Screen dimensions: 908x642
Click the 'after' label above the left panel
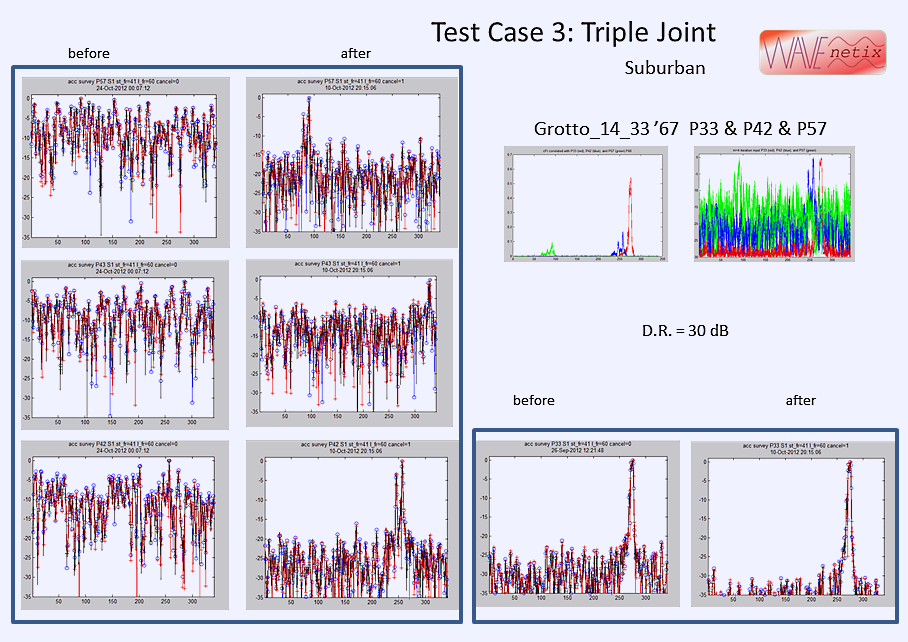[357, 53]
